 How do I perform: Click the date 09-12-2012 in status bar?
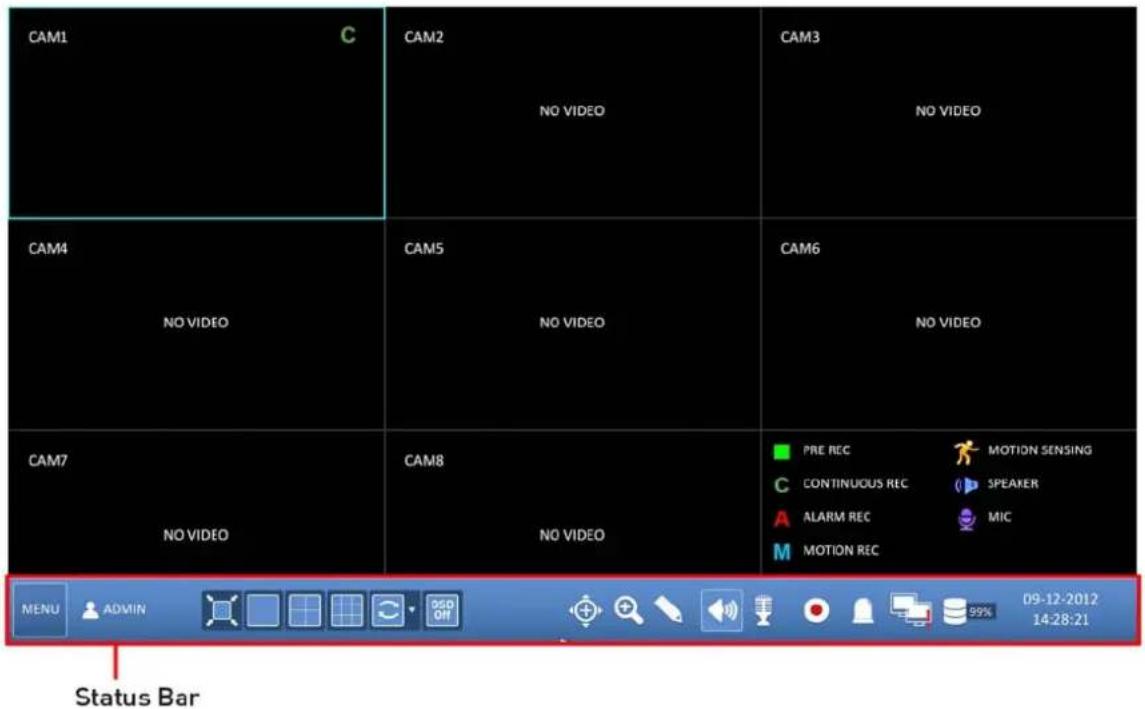[x=1060, y=599]
